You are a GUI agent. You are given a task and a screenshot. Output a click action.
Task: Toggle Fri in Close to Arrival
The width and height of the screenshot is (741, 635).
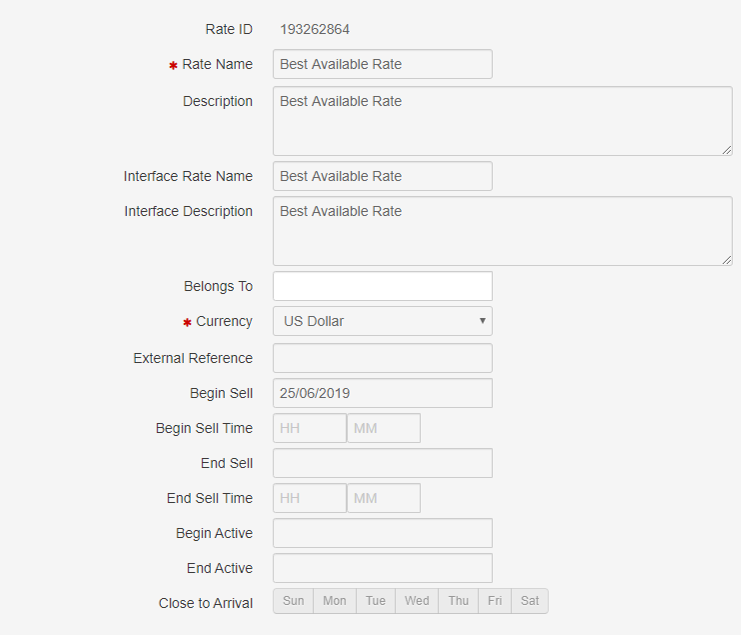click(495, 601)
